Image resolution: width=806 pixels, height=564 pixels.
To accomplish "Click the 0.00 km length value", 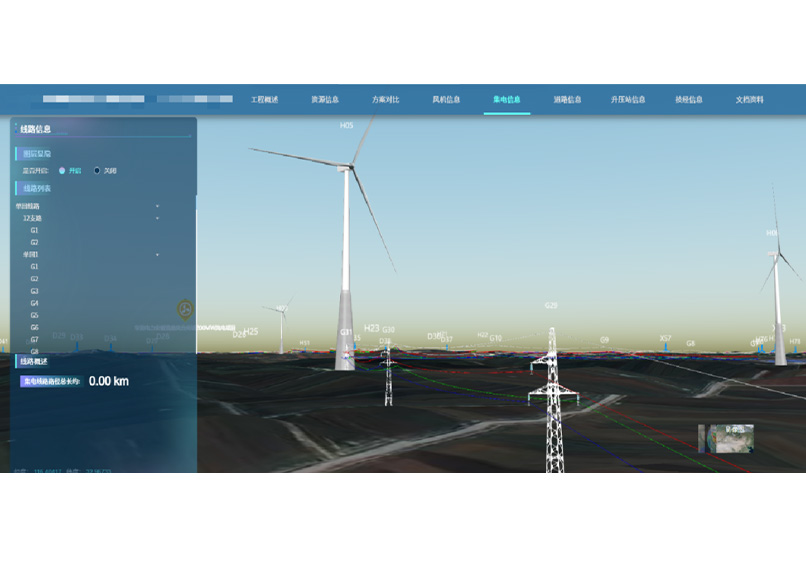I will point(109,381).
